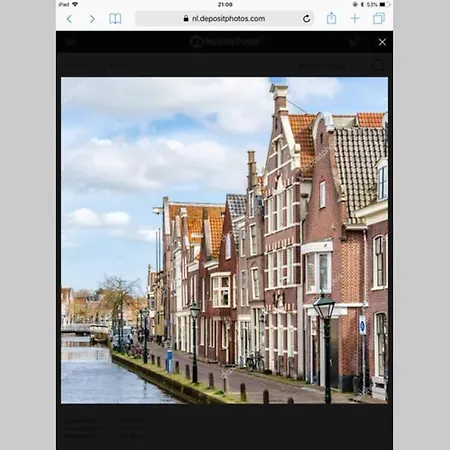Screen dimensions: 450x450
Task: Close the image preview with X
Action: point(382,42)
